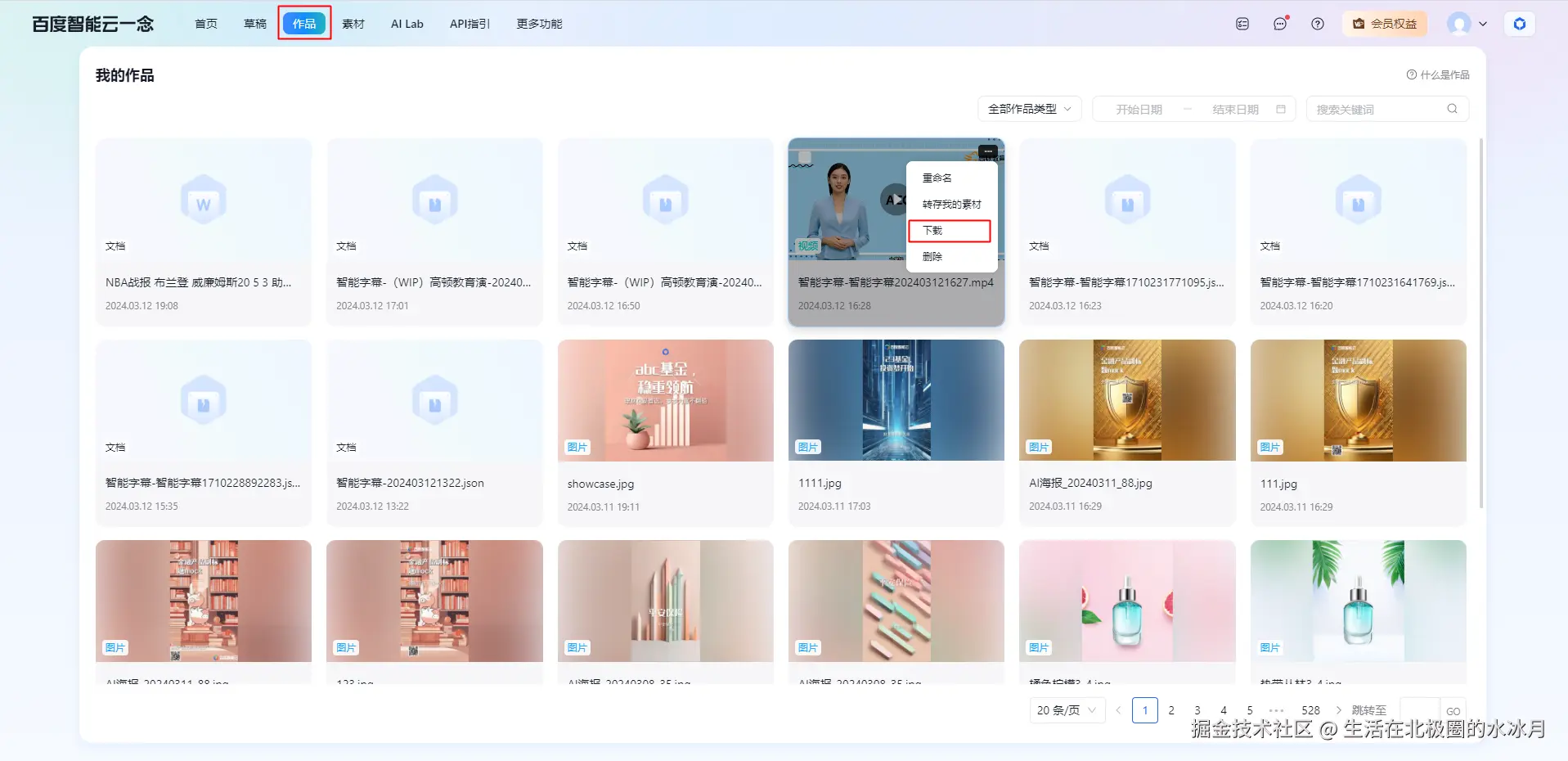Open the diagonal pastel bars image thumbnail
This screenshot has width=1568, height=761.
pyautogui.click(x=896, y=601)
